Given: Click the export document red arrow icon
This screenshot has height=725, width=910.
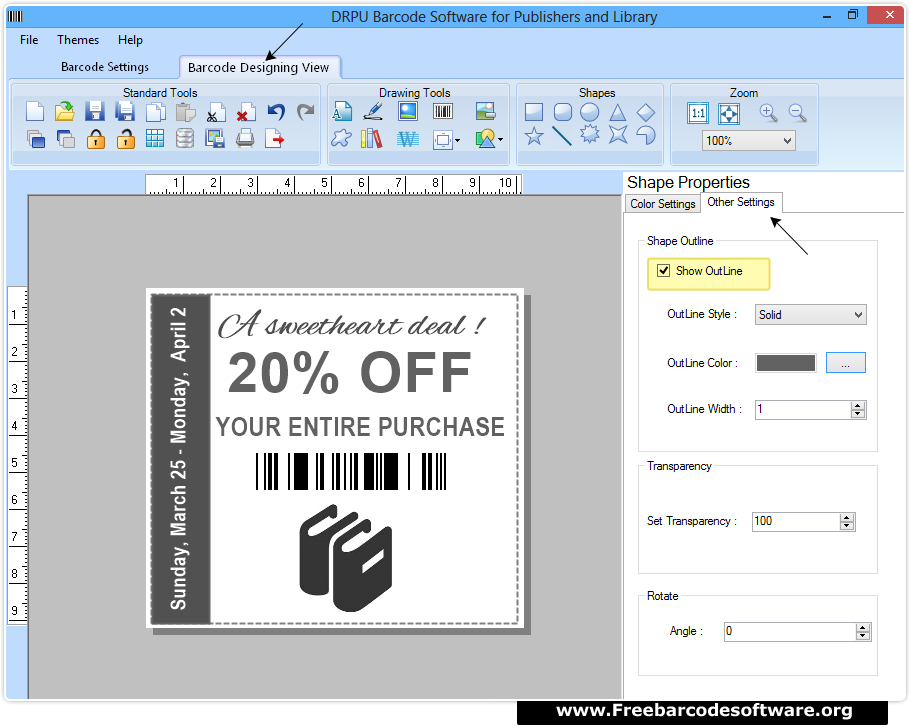Looking at the screenshot, I should [x=275, y=139].
